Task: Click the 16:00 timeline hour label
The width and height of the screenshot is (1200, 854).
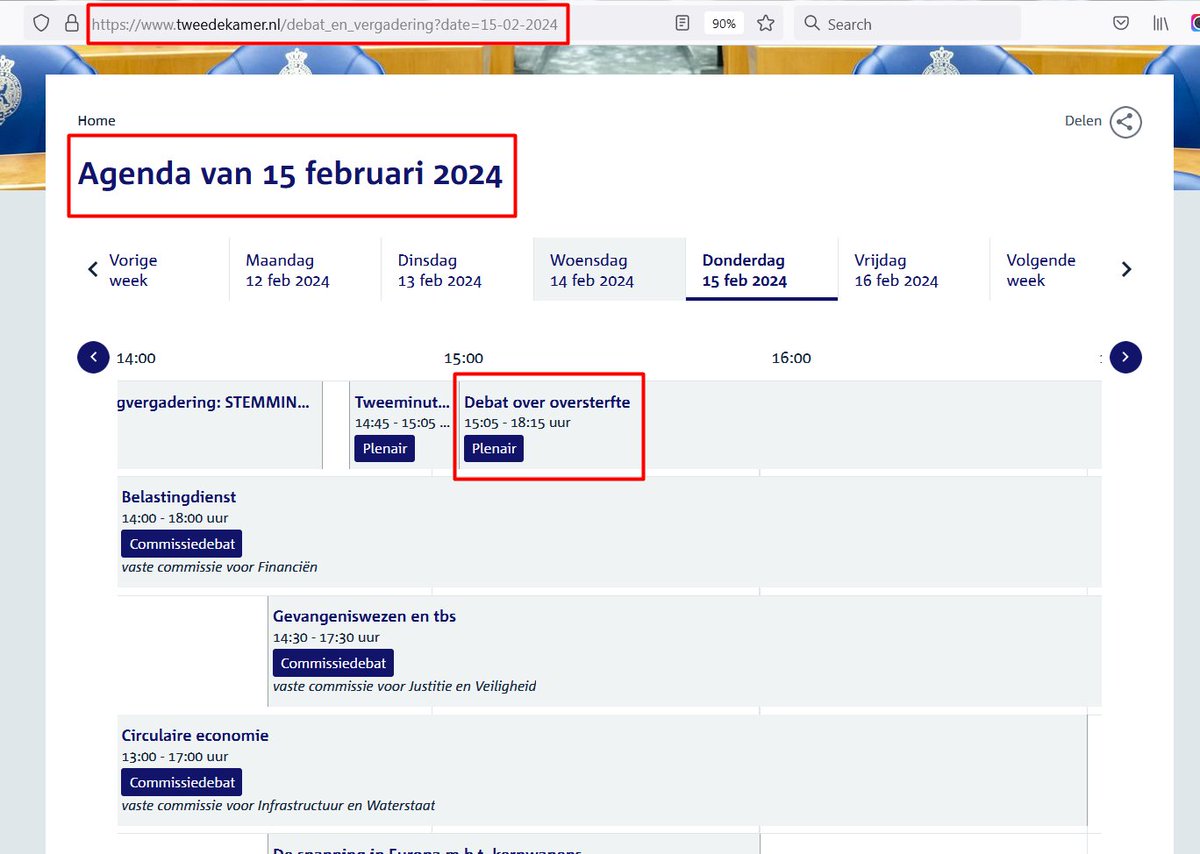Action: [x=791, y=358]
